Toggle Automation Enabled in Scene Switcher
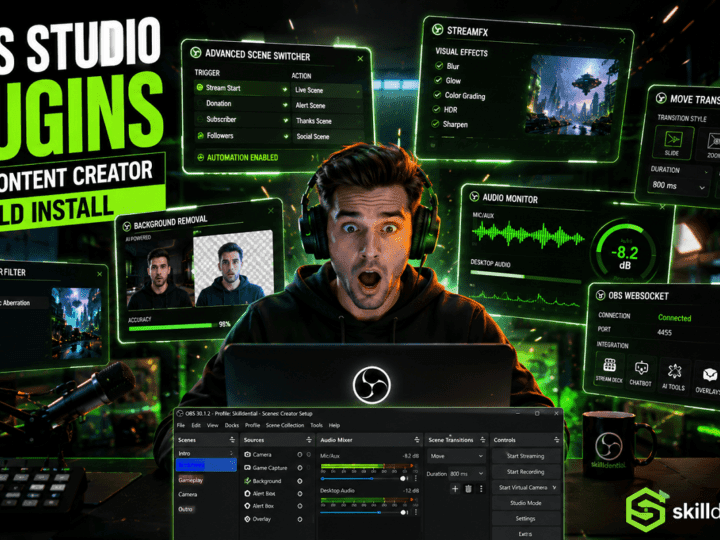The image size is (720, 540). 237,158
